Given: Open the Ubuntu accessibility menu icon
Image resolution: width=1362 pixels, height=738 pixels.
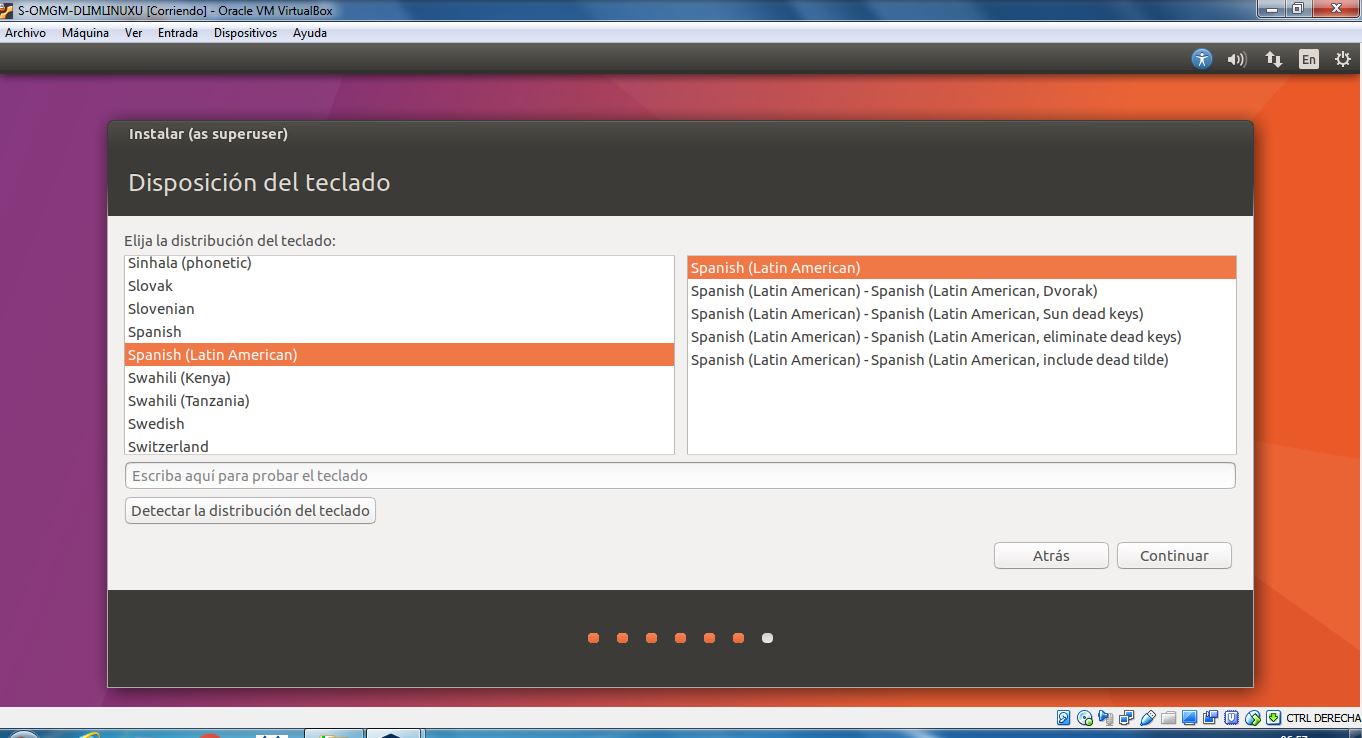Looking at the screenshot, I should pyautogui.click(x=1200, y=59).
